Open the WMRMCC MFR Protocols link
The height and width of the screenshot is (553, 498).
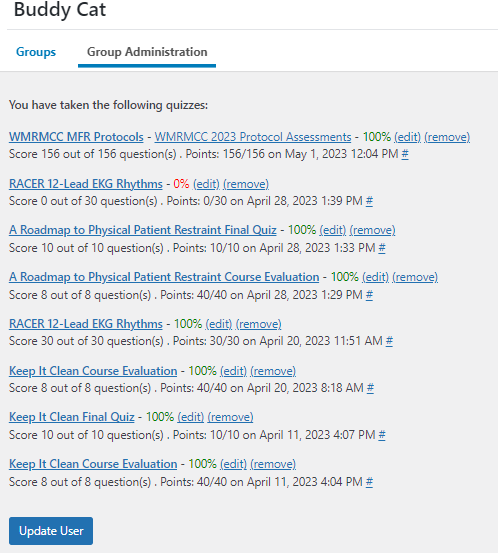pyautogui.click(x=76, y=137)
